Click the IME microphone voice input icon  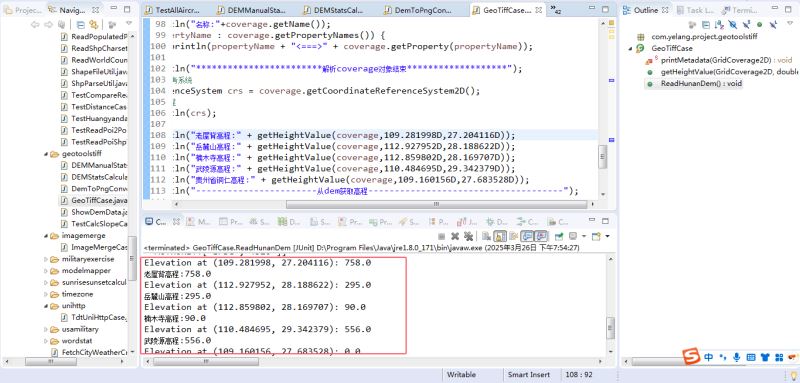tap(736, 358)
